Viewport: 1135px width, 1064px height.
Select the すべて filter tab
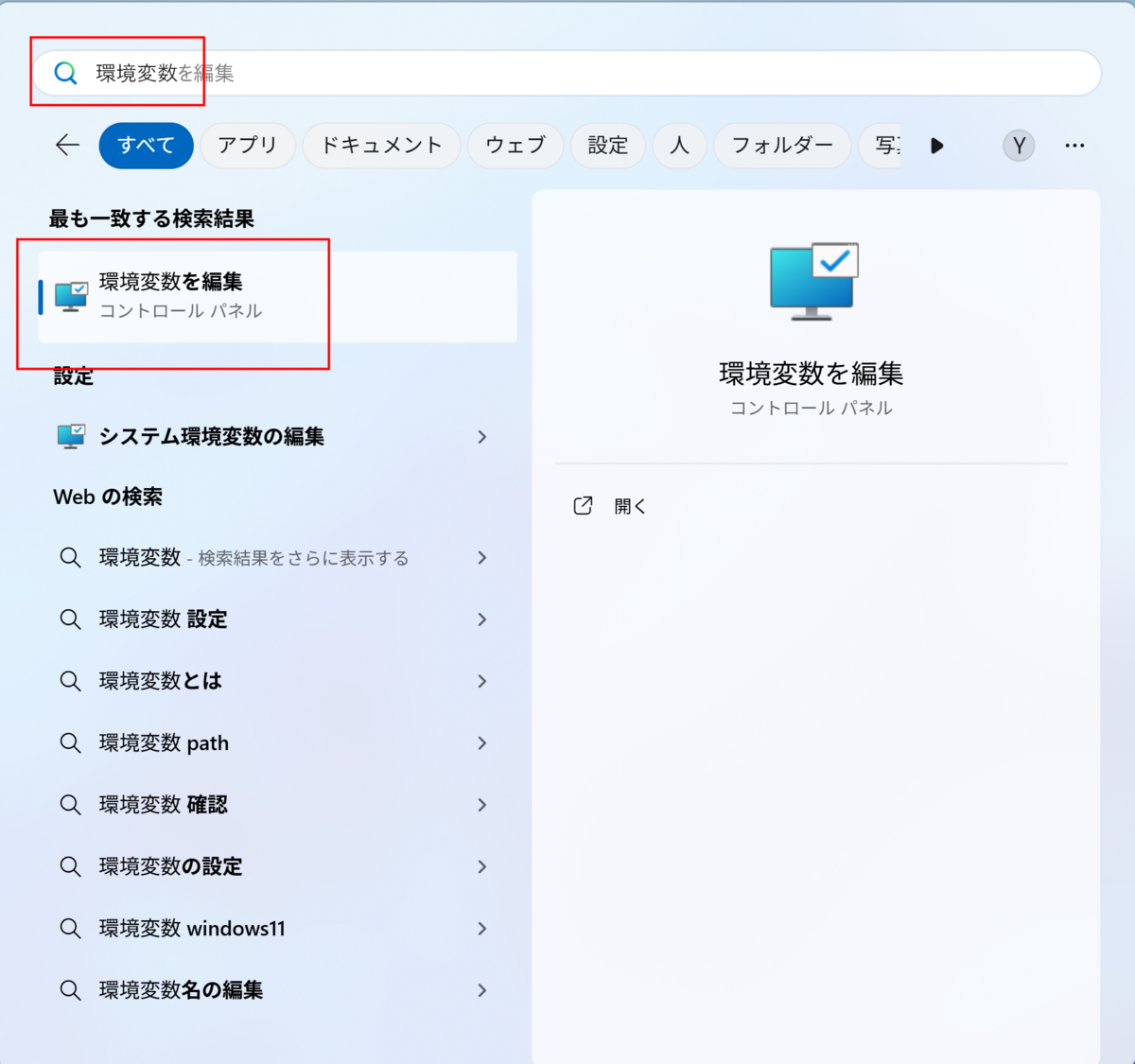(x=146, y=146)
